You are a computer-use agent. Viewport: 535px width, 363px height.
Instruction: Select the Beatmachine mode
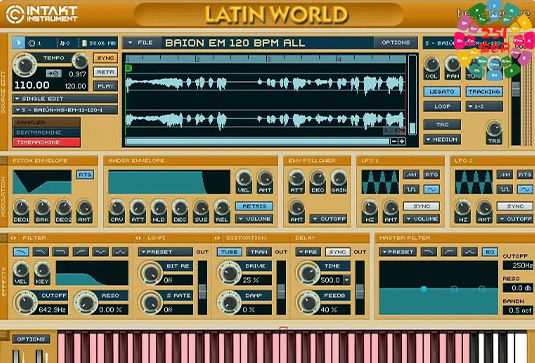(x=47, y=132)
